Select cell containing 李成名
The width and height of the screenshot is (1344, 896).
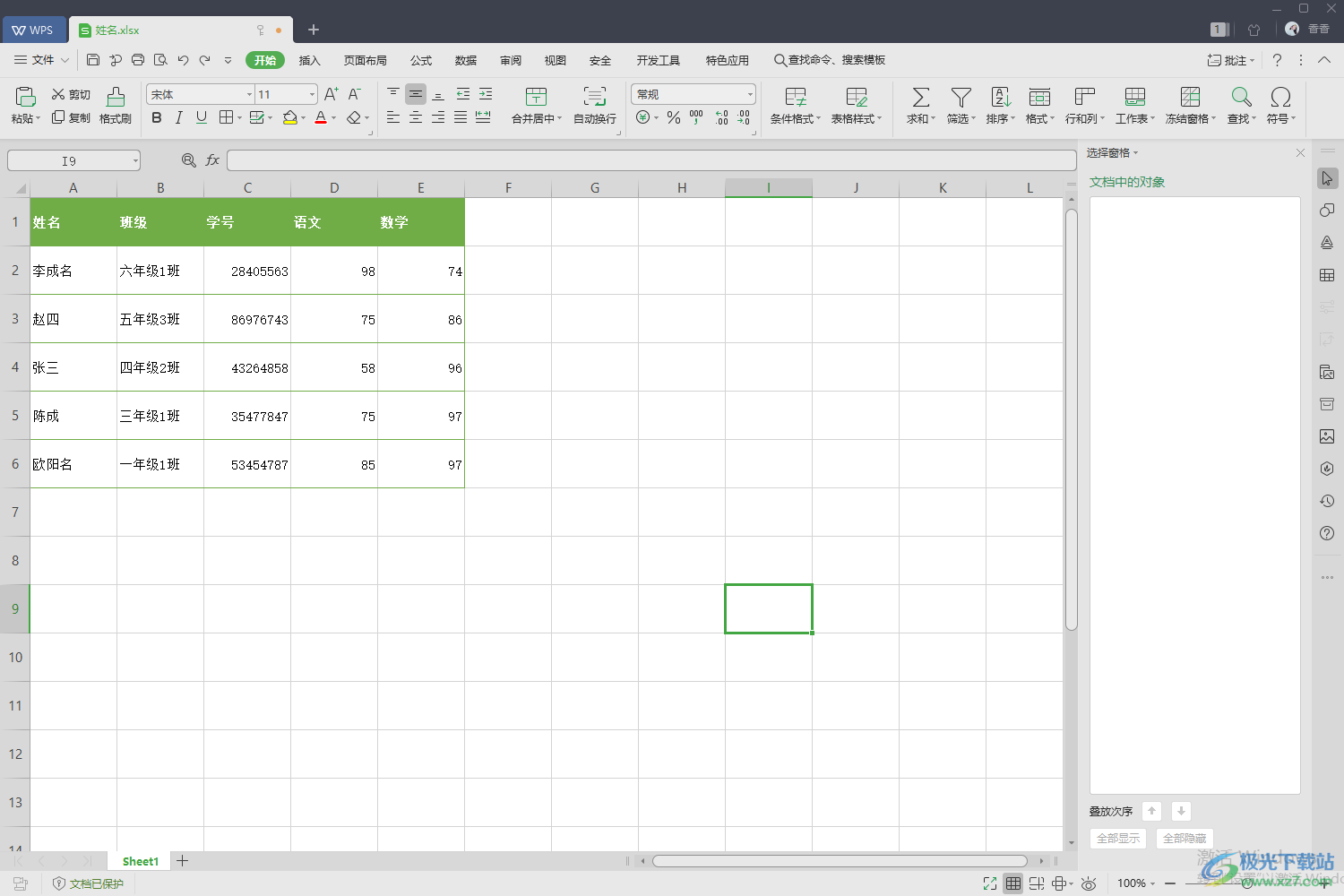pyautogui.click(x=73, y=271)
